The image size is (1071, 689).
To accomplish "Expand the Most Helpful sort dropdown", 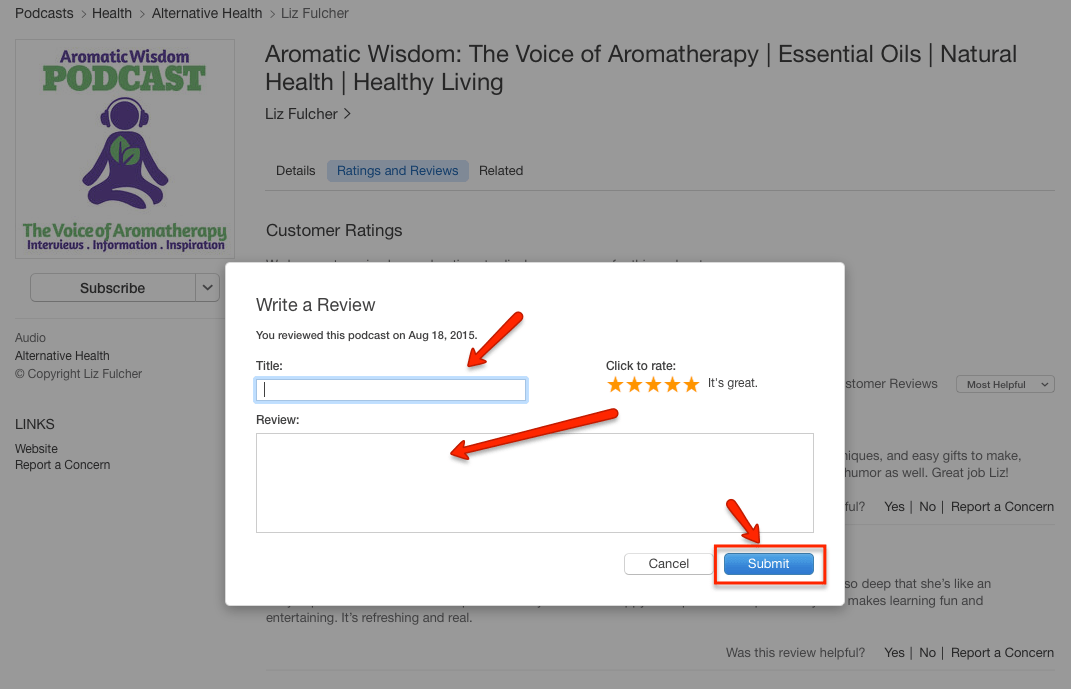I will pyautogui.click(x=1005, y=384).
